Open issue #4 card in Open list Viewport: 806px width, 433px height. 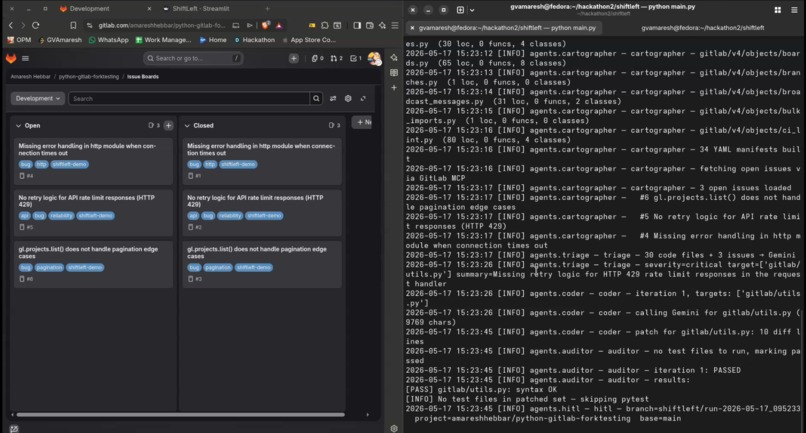coord(93,161)
